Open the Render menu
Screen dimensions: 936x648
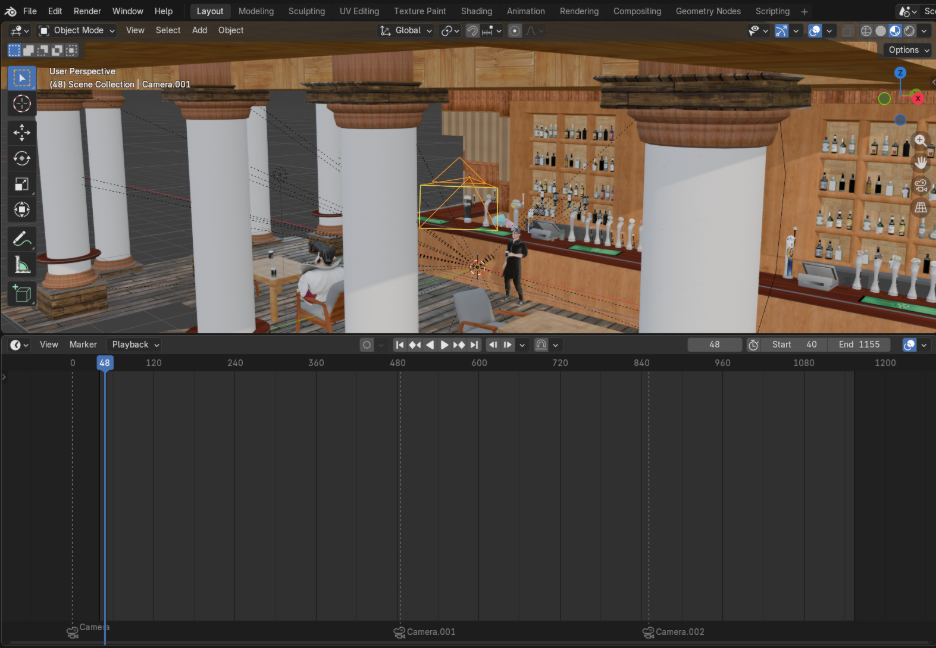coord(87,11)
